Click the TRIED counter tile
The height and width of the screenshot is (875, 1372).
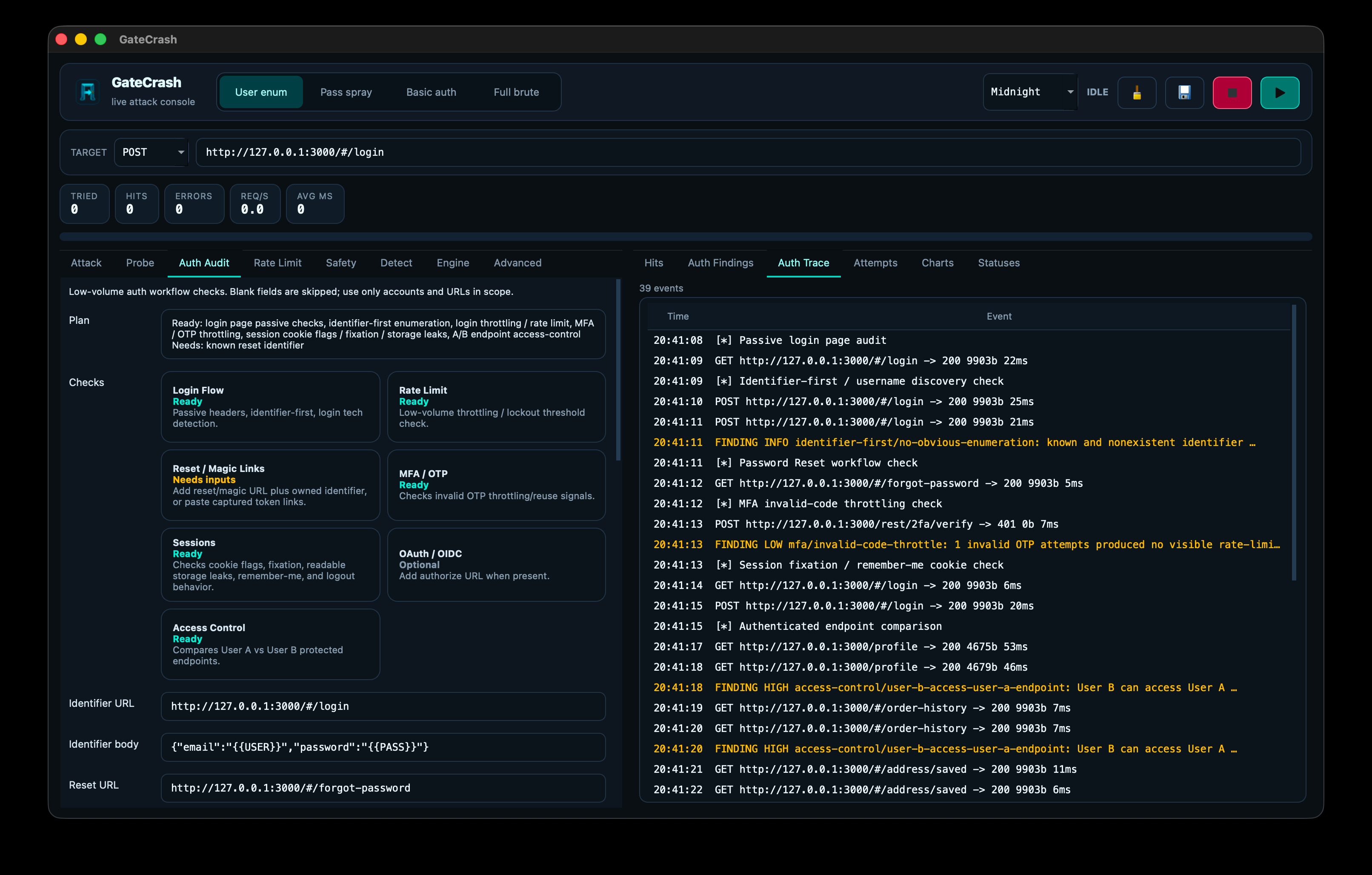pos(84,203)
